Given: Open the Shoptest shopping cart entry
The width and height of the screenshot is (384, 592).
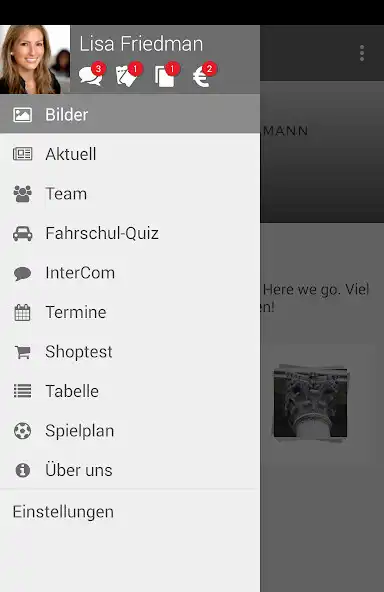Looking at the screenshot, I should [x=130, y=352].
